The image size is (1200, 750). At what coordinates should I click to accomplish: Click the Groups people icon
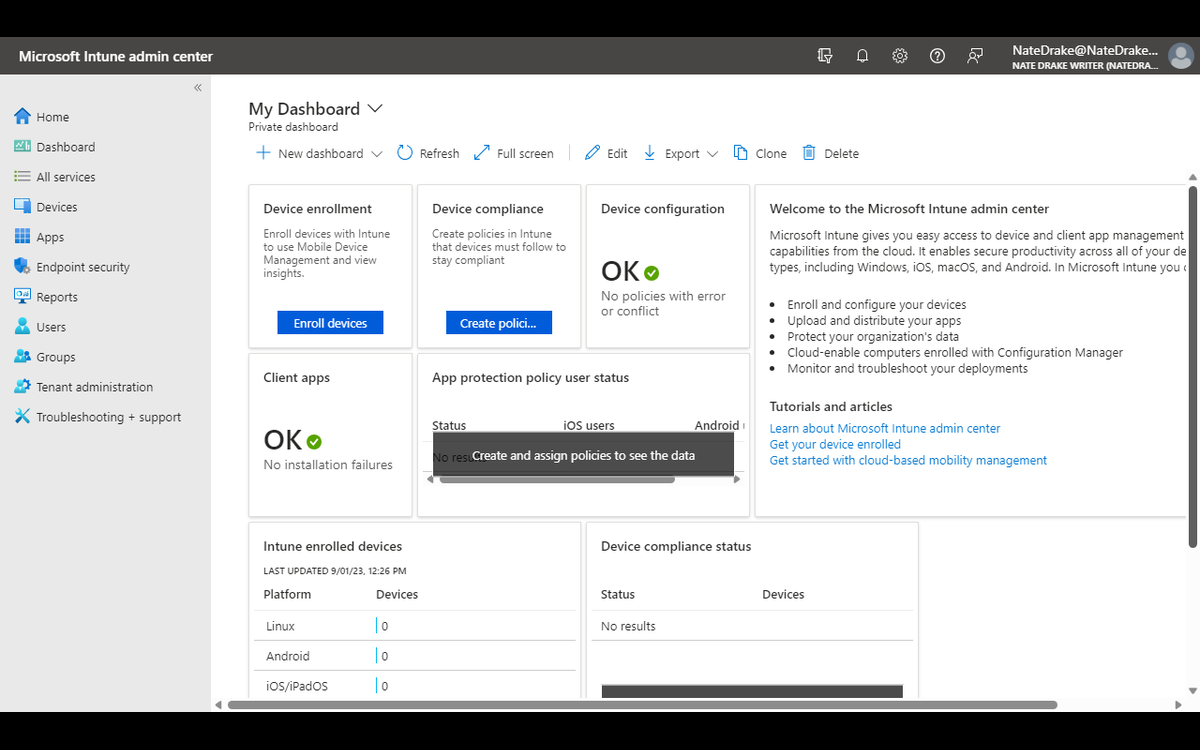pos(22,357)
